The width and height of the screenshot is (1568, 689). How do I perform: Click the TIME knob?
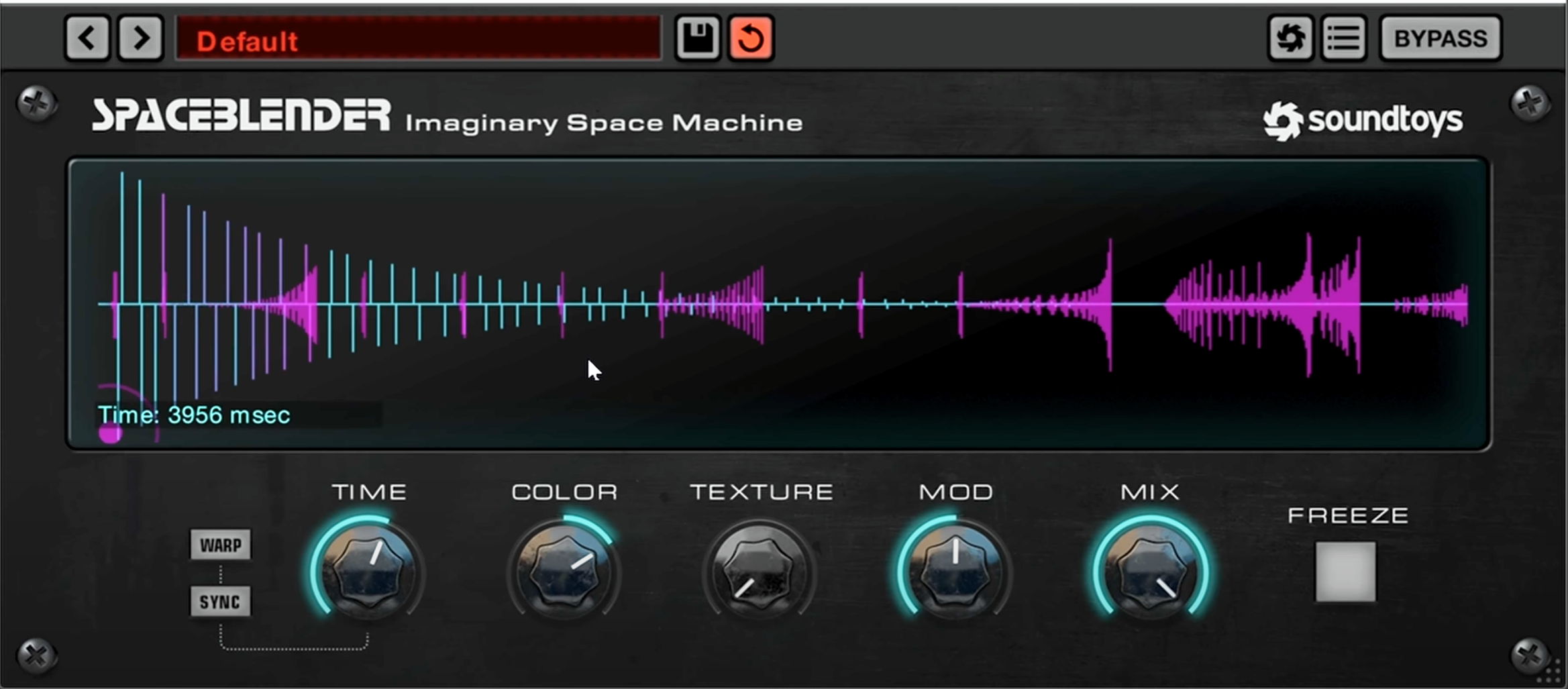368,572
